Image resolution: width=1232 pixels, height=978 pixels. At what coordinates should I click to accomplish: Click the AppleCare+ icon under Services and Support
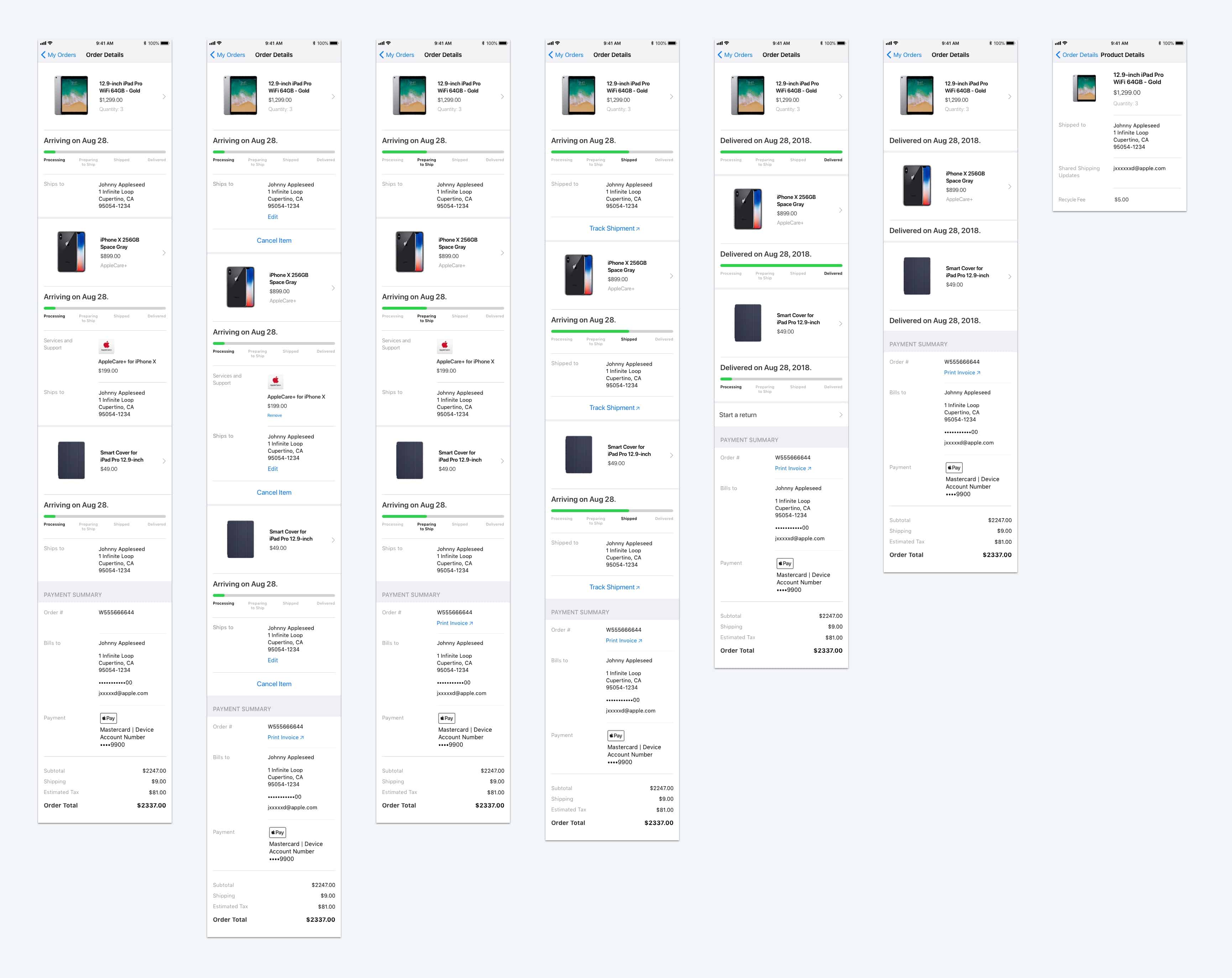(x=275, y=382)
